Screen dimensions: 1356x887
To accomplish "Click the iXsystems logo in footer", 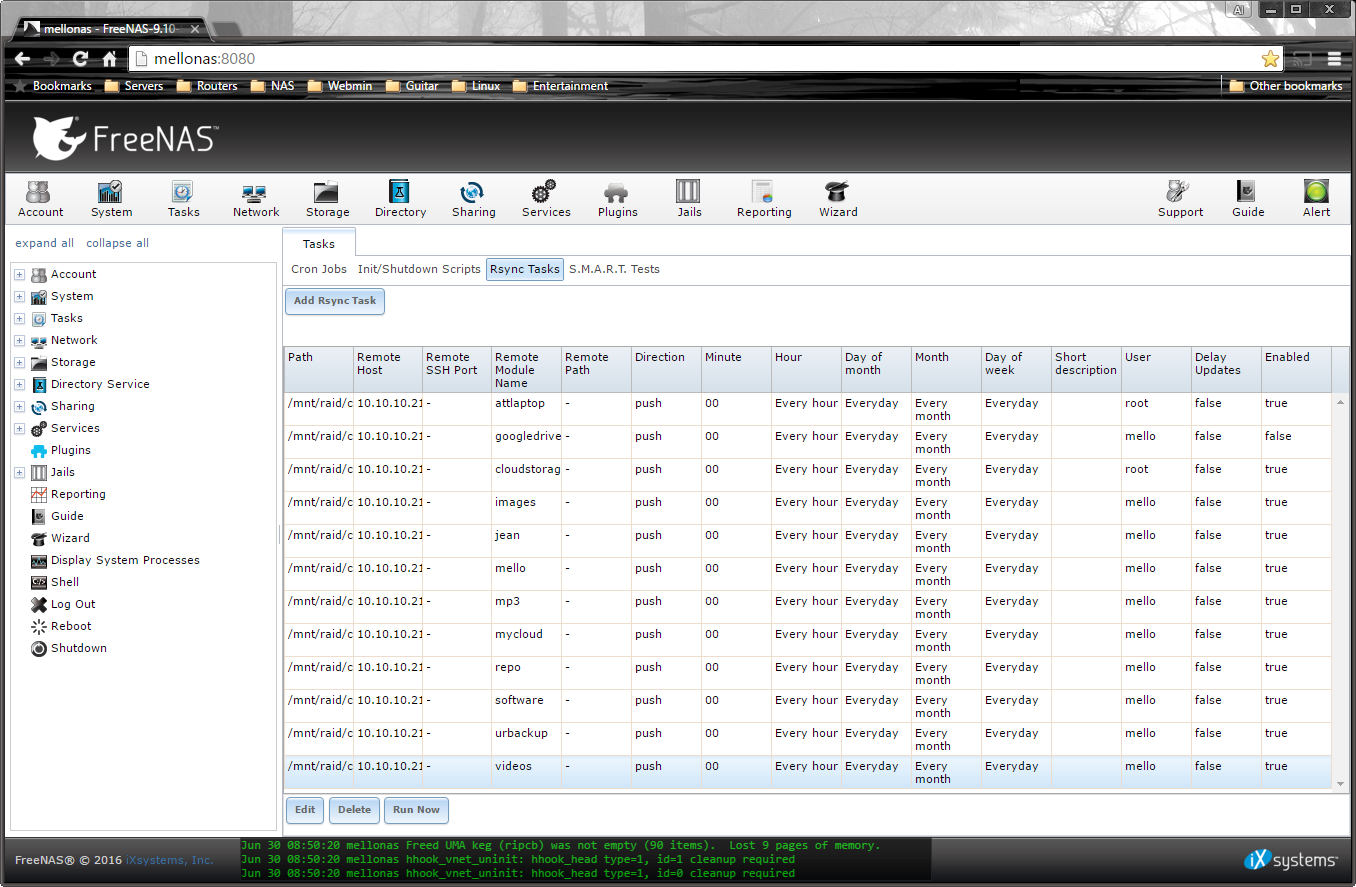I will pos(1291,860).
